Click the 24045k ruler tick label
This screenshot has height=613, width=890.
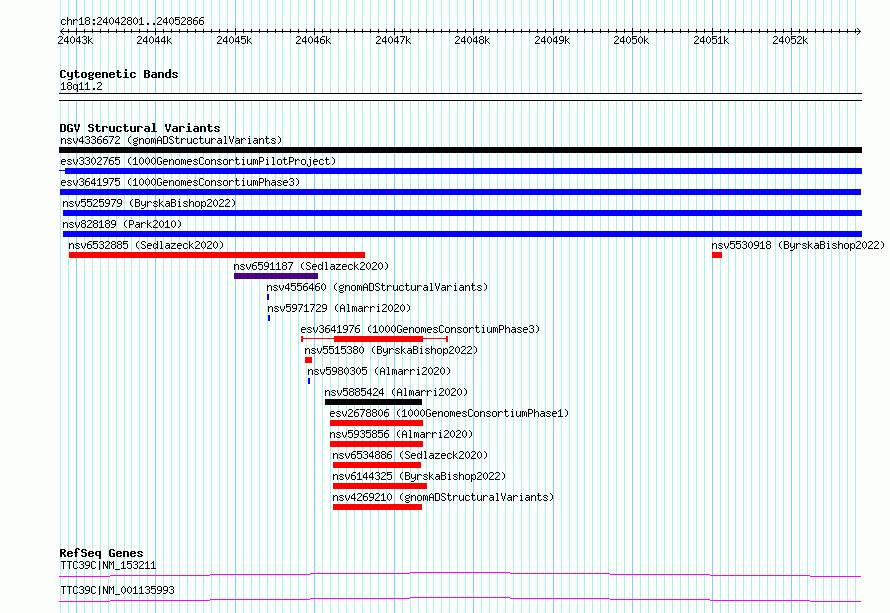click(234, 40)
